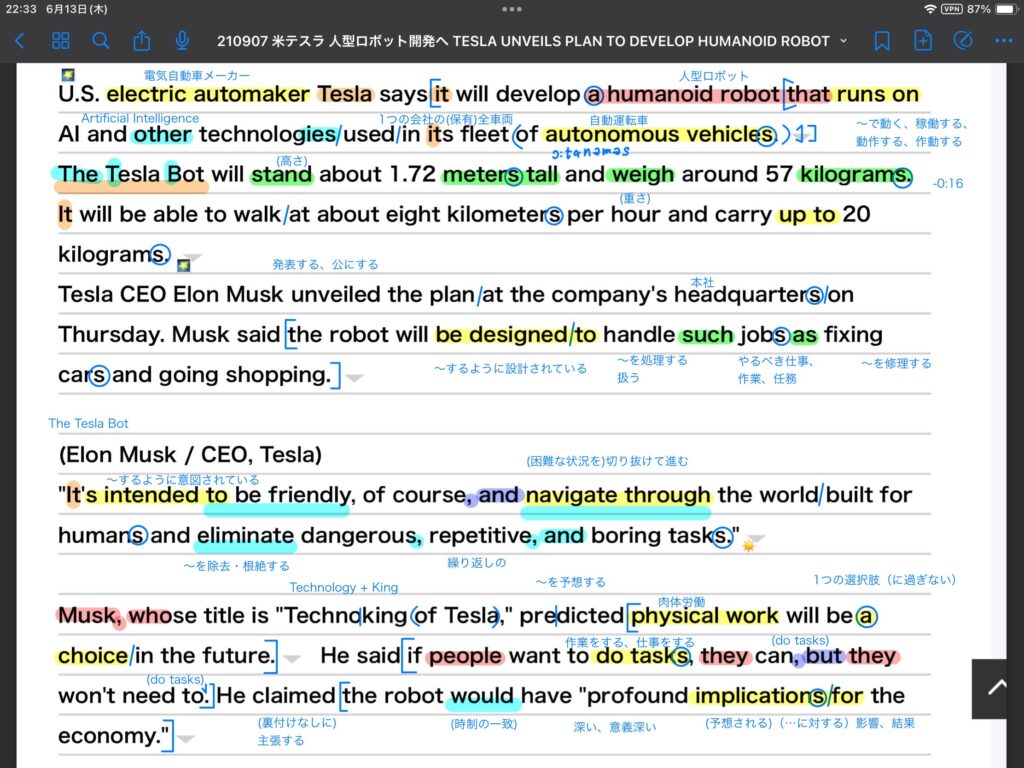This screenshot has height=768, width=1024.
Task: Tap the '6月13日(木)' date in status bar
Action: point(76,9)
